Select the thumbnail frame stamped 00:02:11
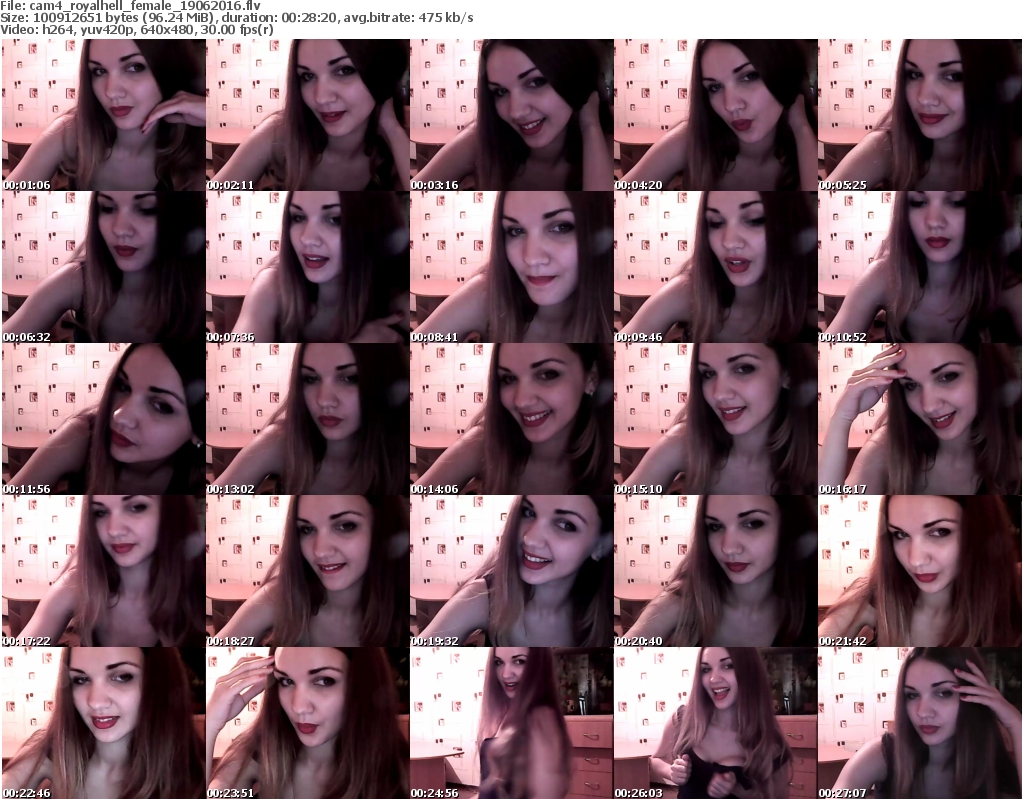 tap(308, 115)
